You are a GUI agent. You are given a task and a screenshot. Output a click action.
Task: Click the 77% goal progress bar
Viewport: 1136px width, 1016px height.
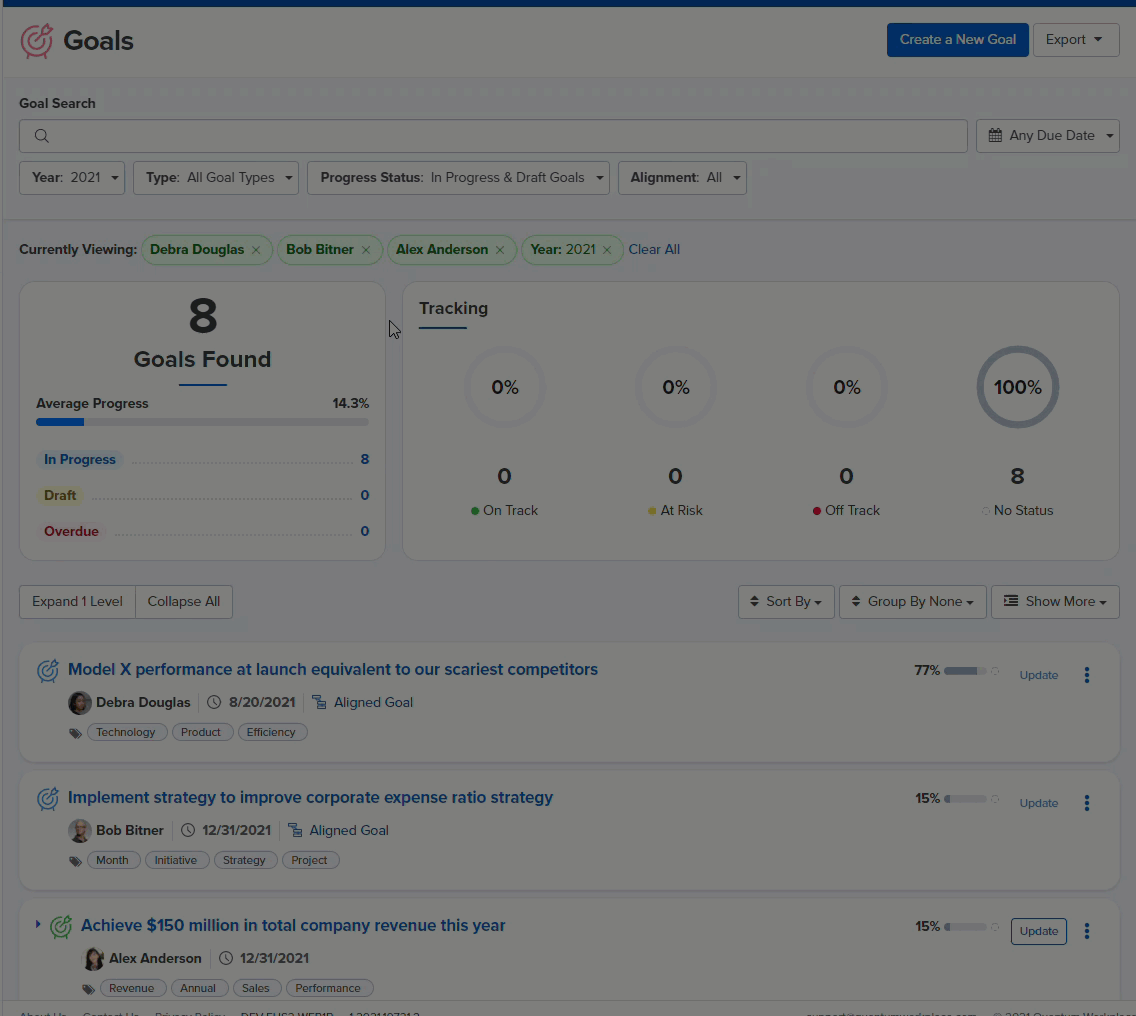point(965,671)
